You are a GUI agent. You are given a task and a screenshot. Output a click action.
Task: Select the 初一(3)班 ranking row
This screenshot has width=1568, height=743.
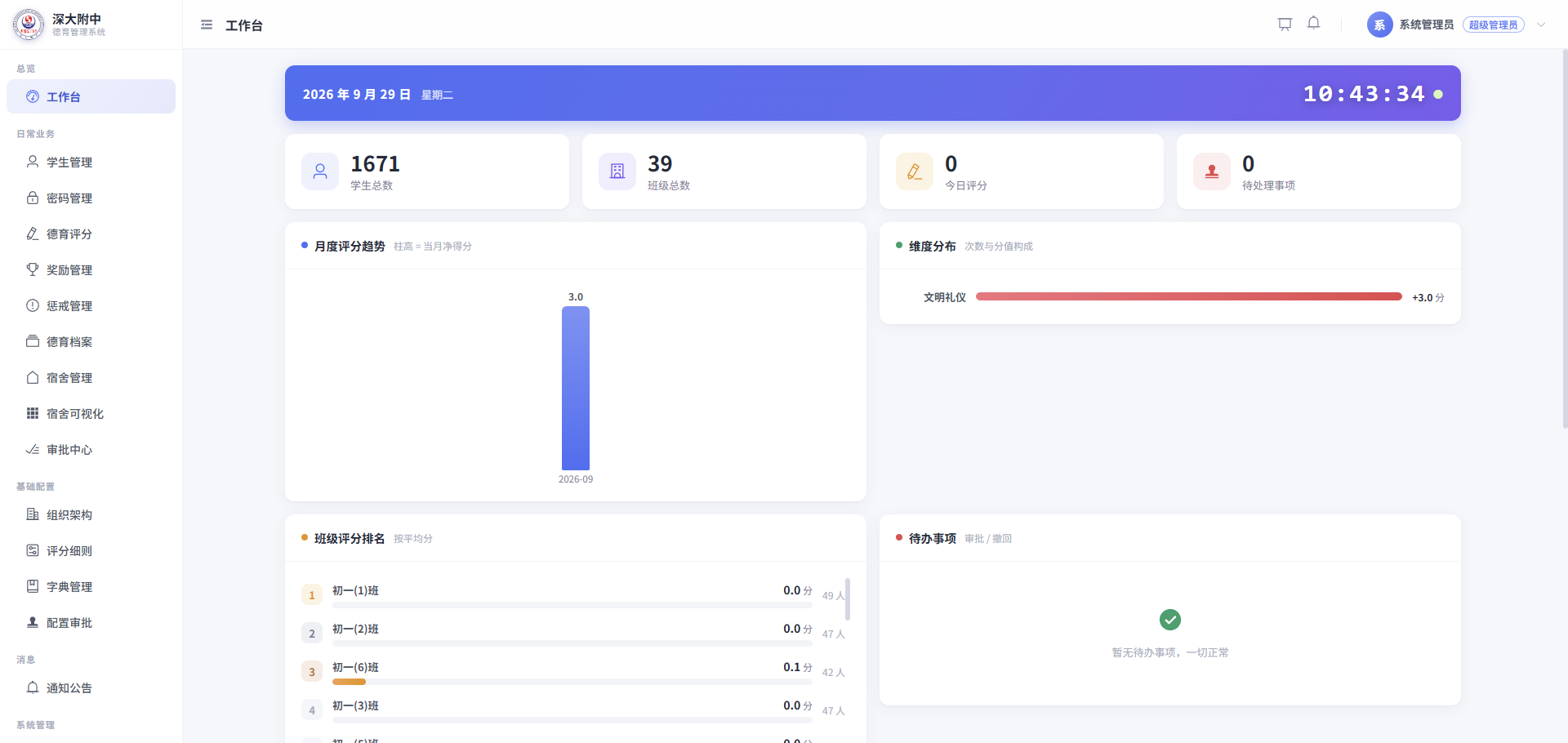[x=572, y=710]
